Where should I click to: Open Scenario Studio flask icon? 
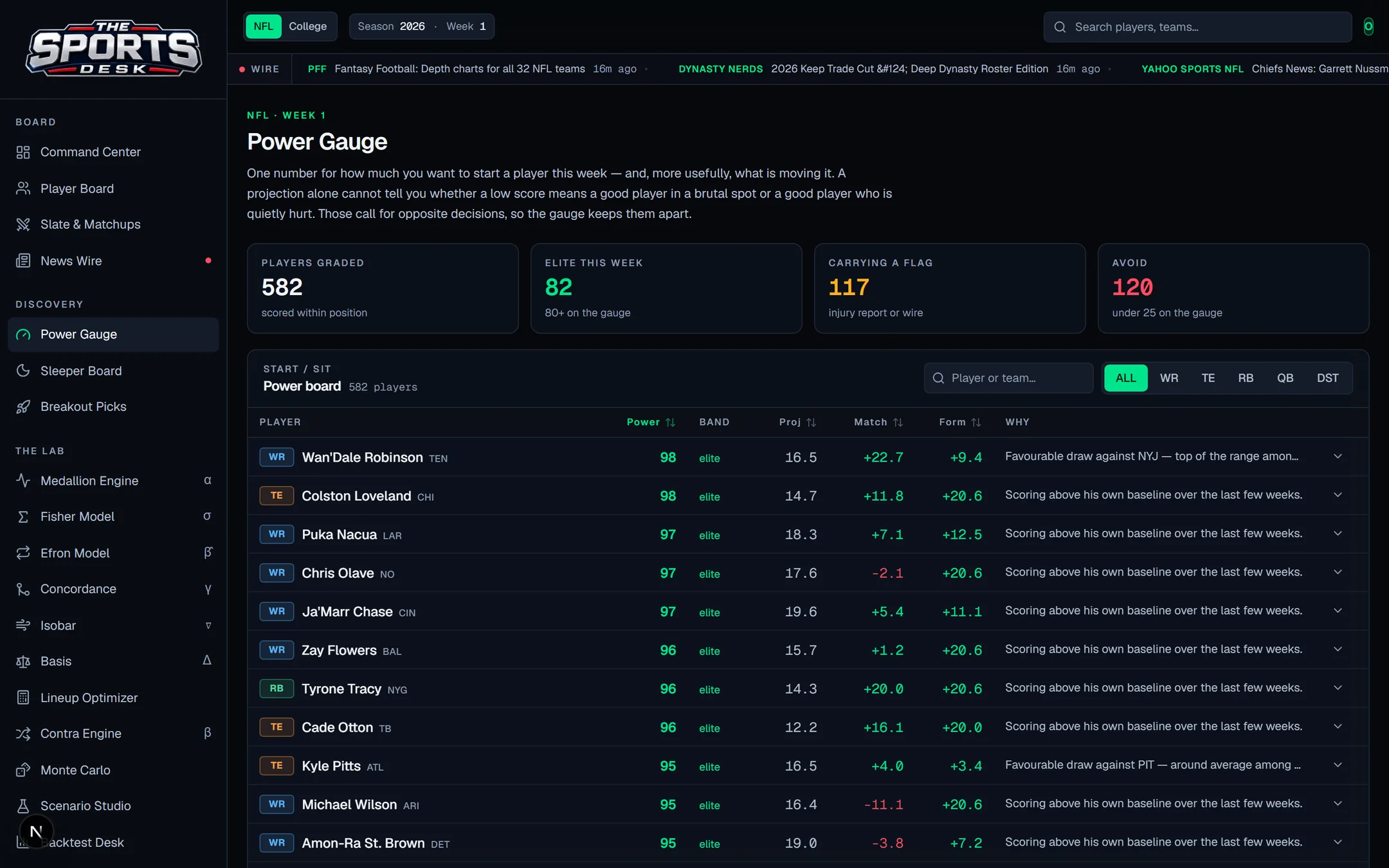coord(23,806)
